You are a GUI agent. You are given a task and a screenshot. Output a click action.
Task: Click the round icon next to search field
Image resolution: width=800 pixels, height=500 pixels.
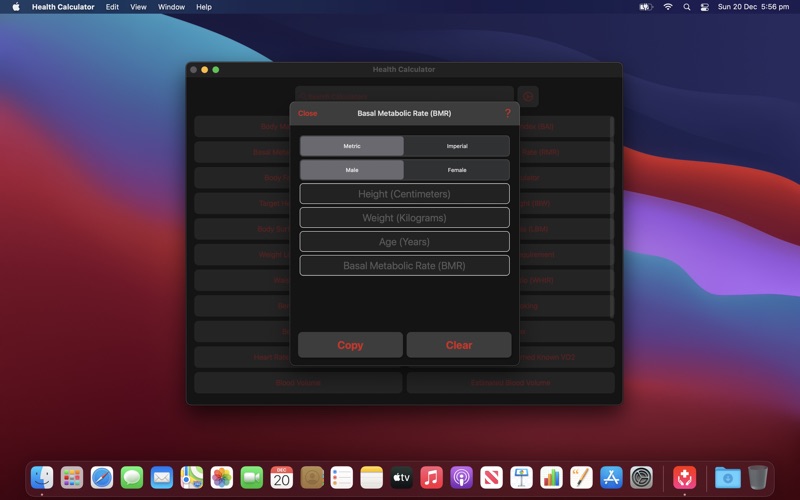(528, 96)
